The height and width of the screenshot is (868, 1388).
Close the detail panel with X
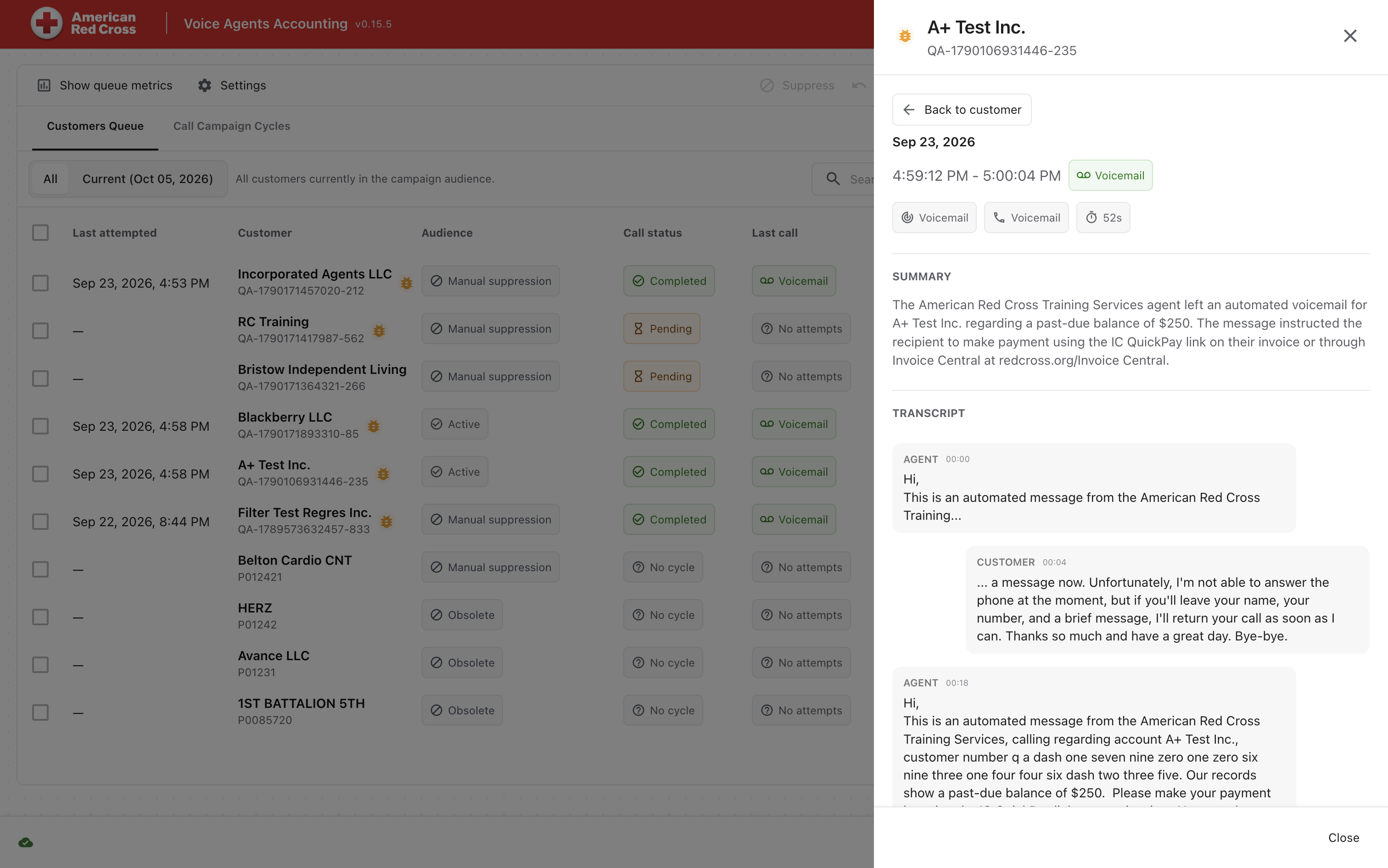point(1350,36)
